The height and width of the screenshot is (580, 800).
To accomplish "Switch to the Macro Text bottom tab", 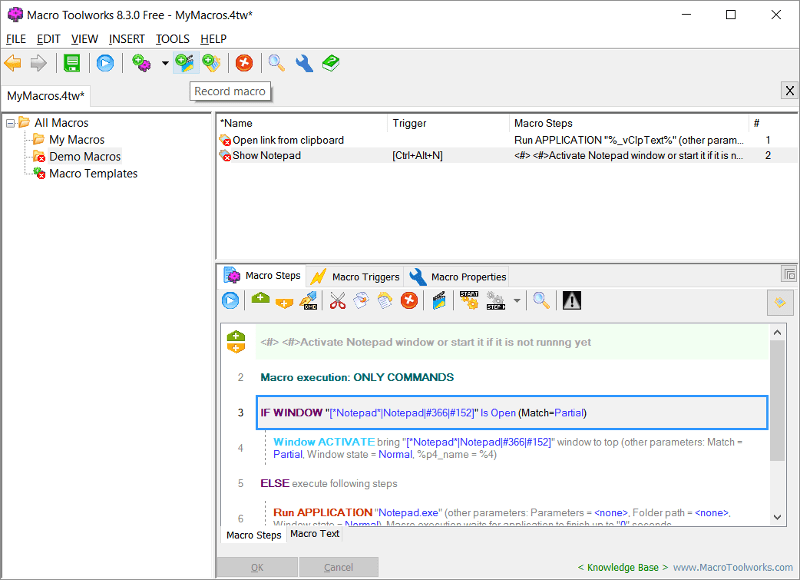I will [x=315, y=534].
